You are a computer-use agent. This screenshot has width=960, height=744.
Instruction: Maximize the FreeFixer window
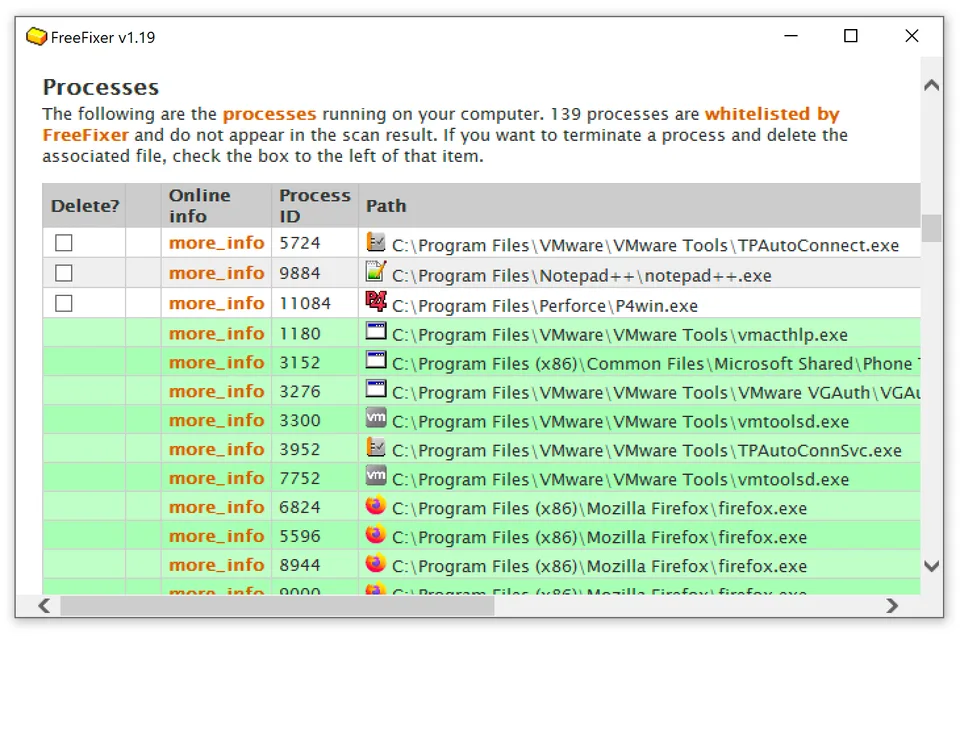[x=850, y=36]
